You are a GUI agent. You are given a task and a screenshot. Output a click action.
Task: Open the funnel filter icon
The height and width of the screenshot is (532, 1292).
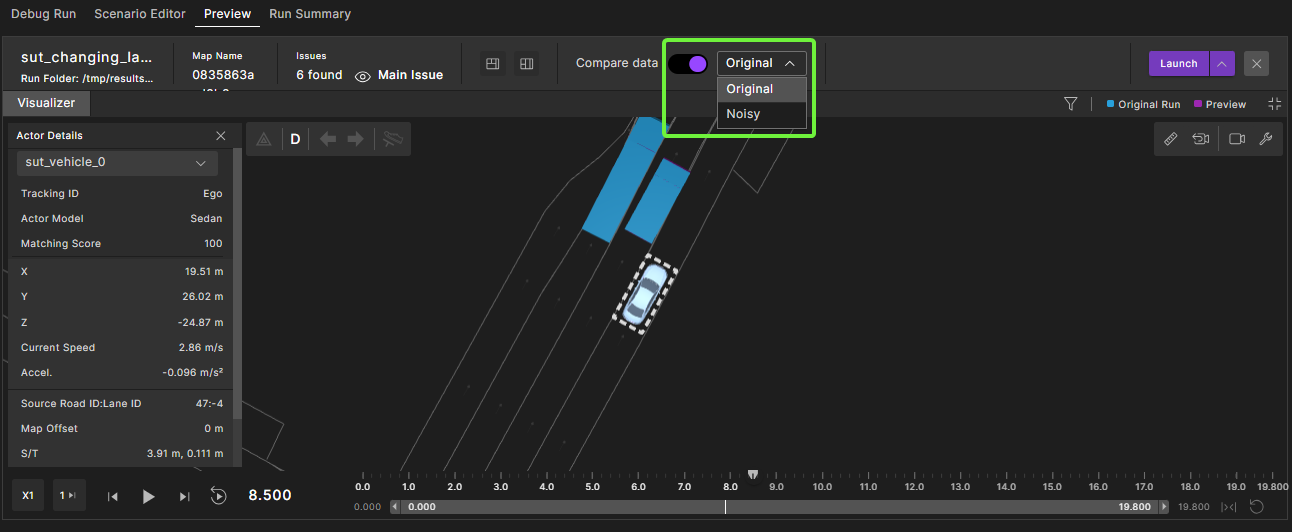coord(1071,104)
